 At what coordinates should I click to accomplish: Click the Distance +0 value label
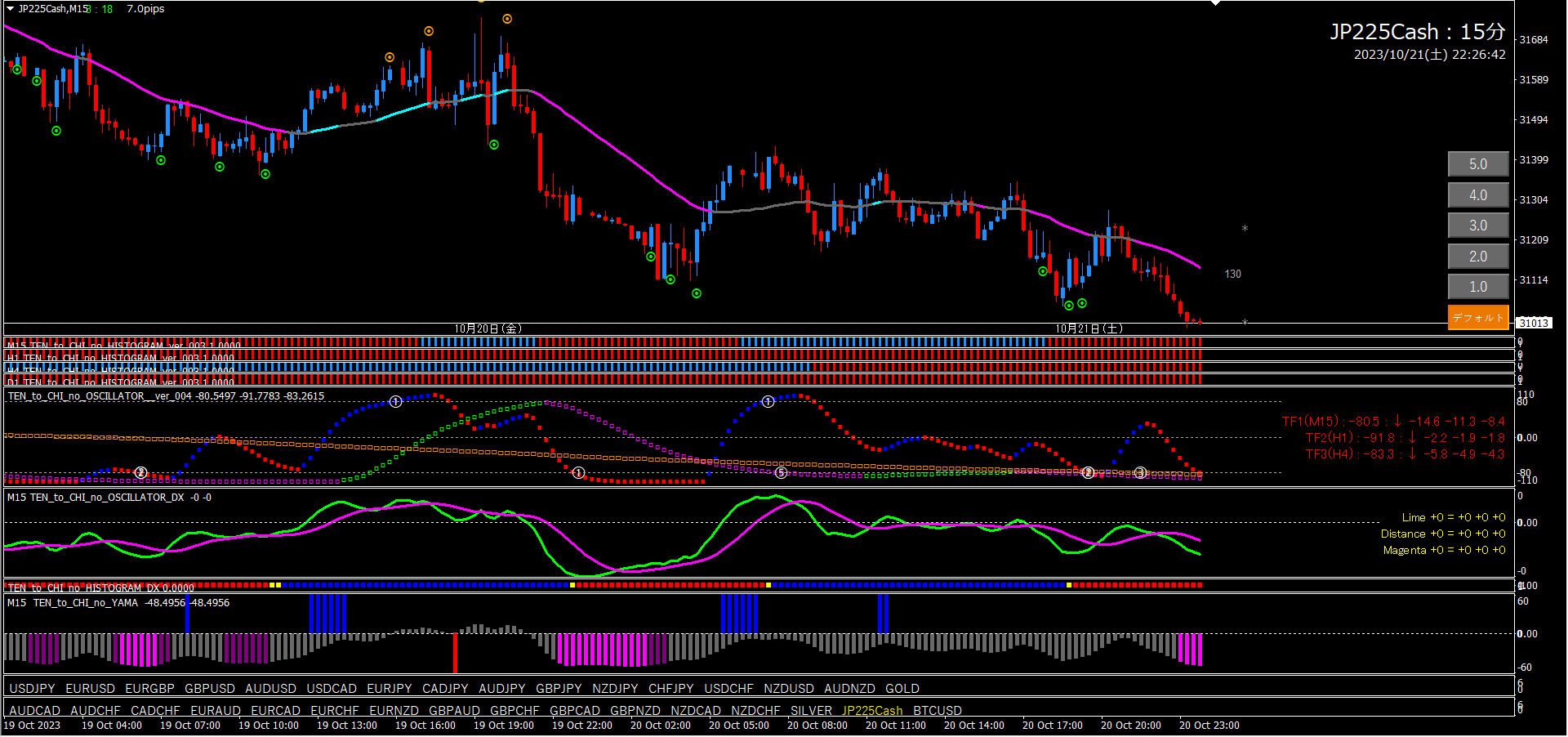coord(1443,534)
